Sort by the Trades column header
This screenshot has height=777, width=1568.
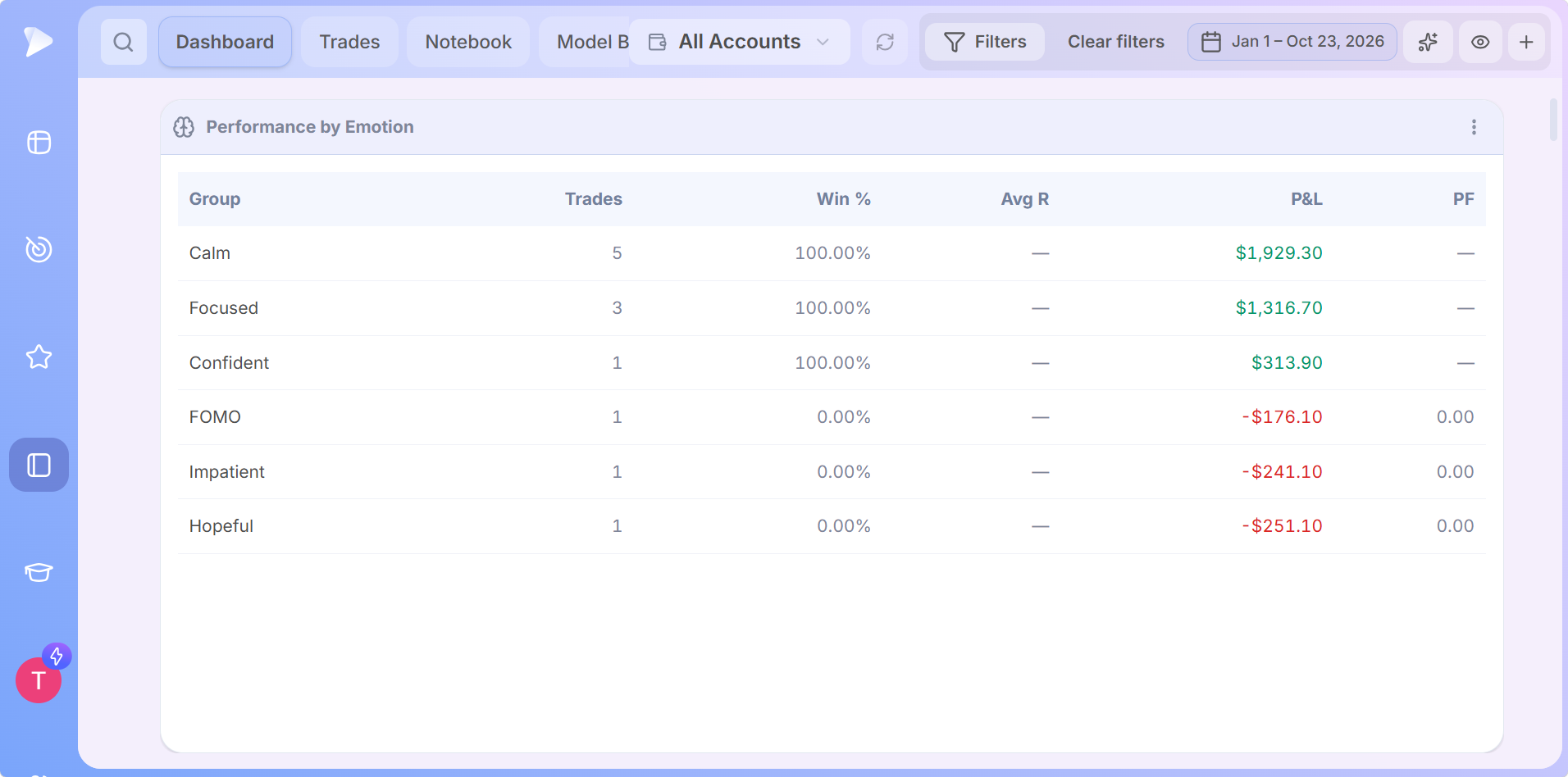(594, 199)
